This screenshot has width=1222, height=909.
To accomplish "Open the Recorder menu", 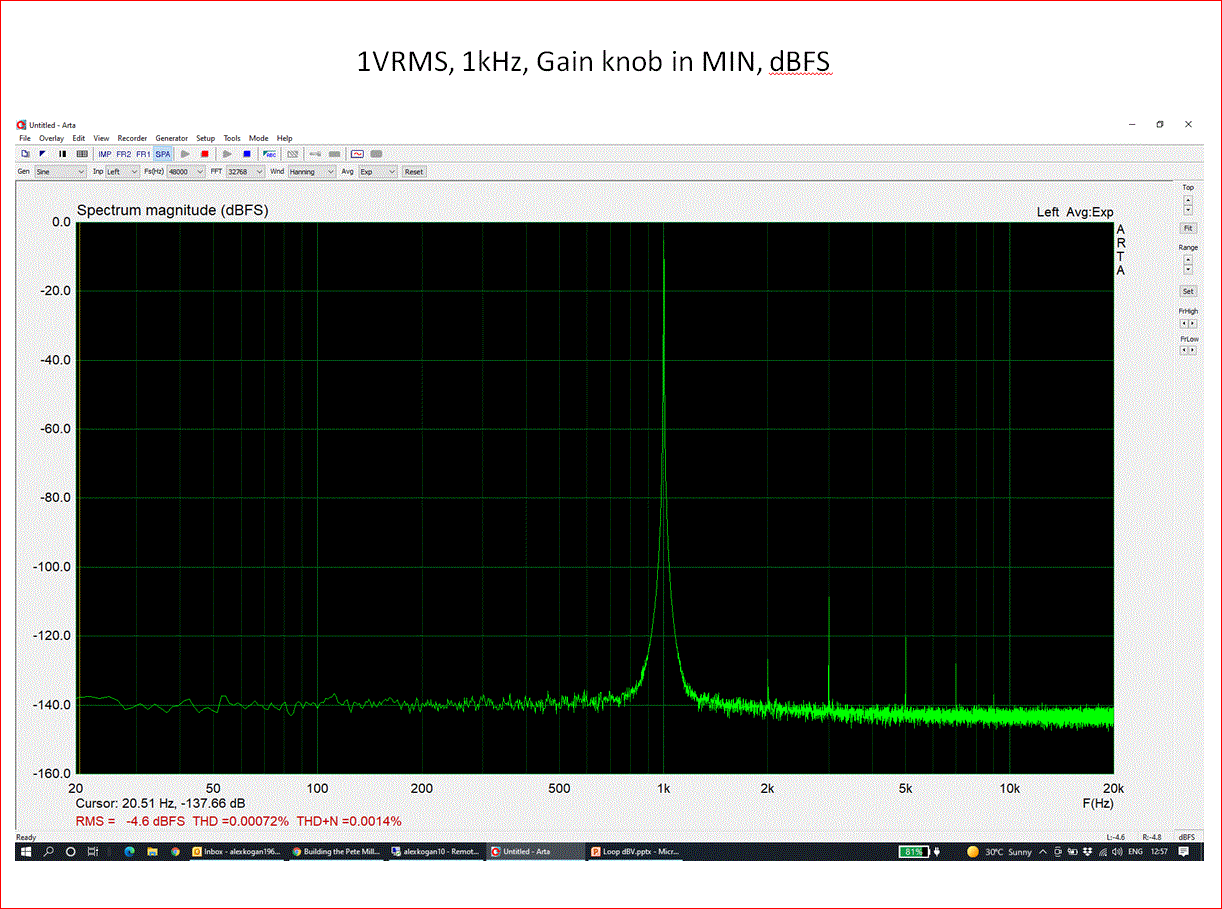I will [132, 138].
